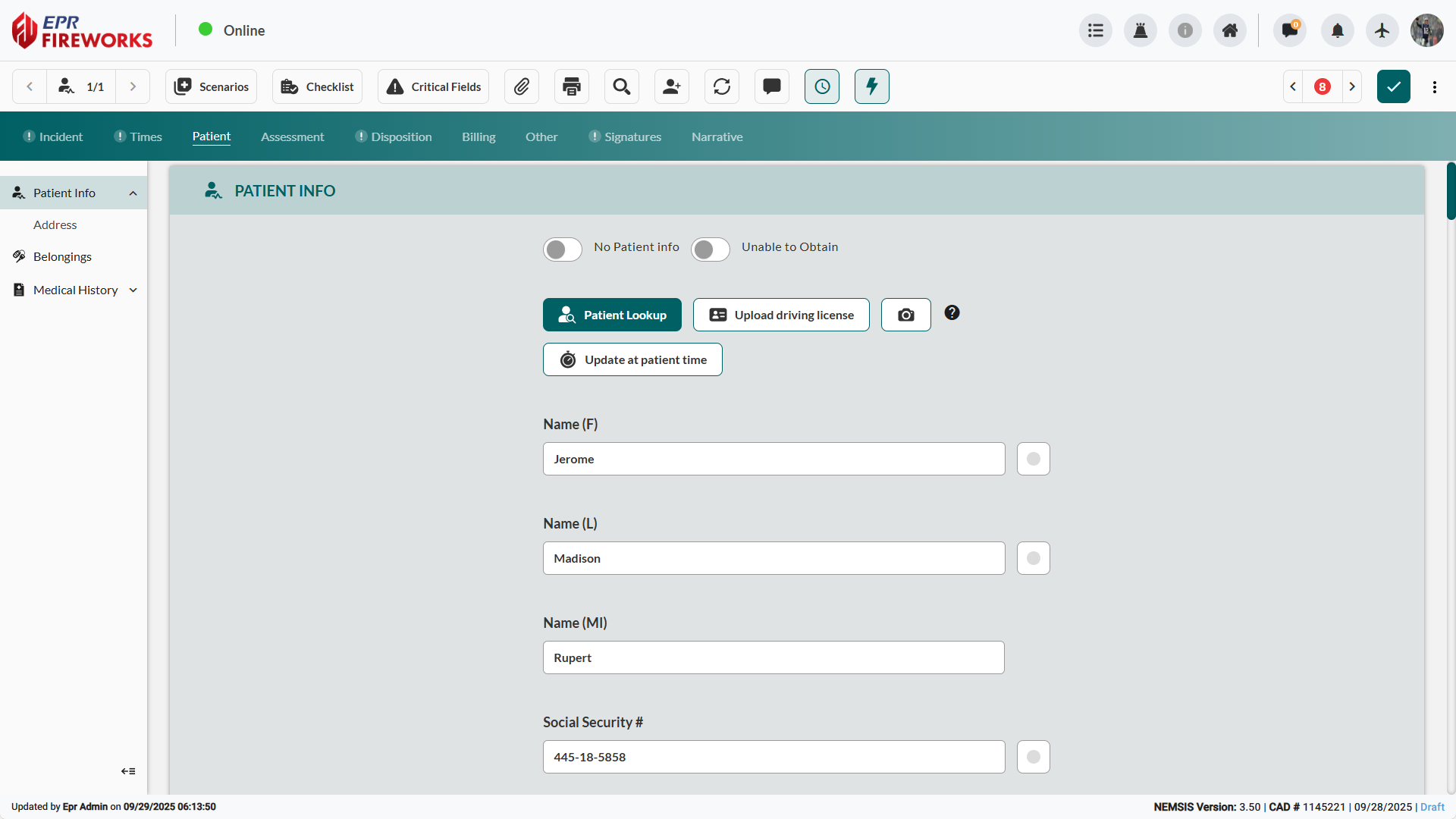The width and height of the screenshot is (1456, 819).
Task: Click the help question mark icon
Action: coord(952,312)
